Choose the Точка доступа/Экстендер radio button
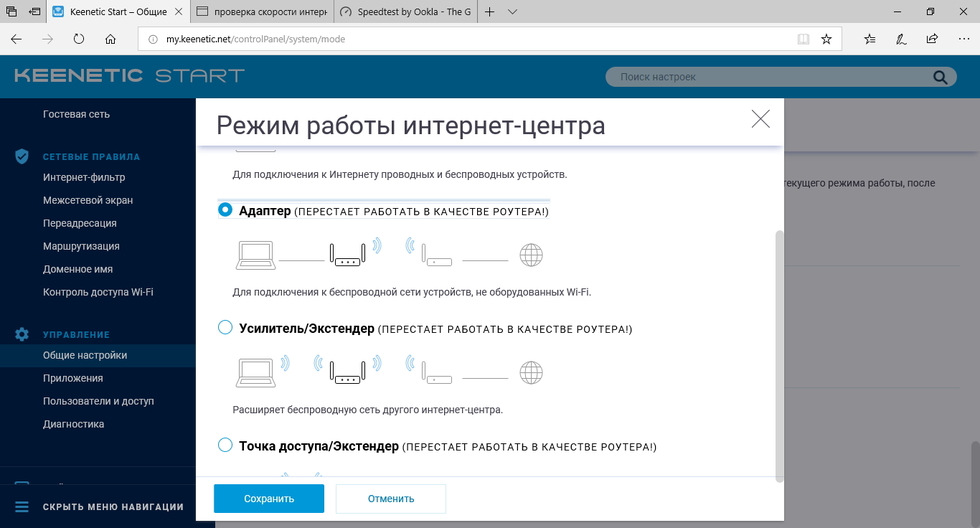 click(225, 445)
